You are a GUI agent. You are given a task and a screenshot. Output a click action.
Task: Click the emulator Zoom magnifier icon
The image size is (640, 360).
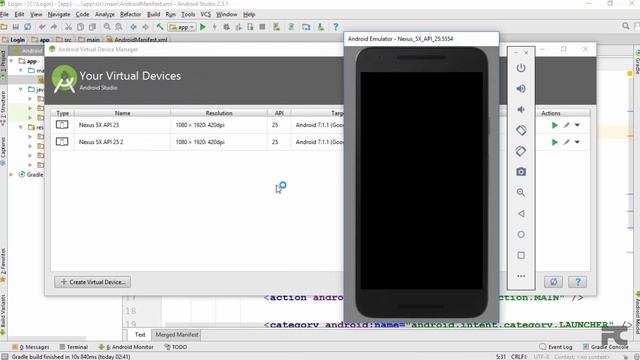point(521,193)
